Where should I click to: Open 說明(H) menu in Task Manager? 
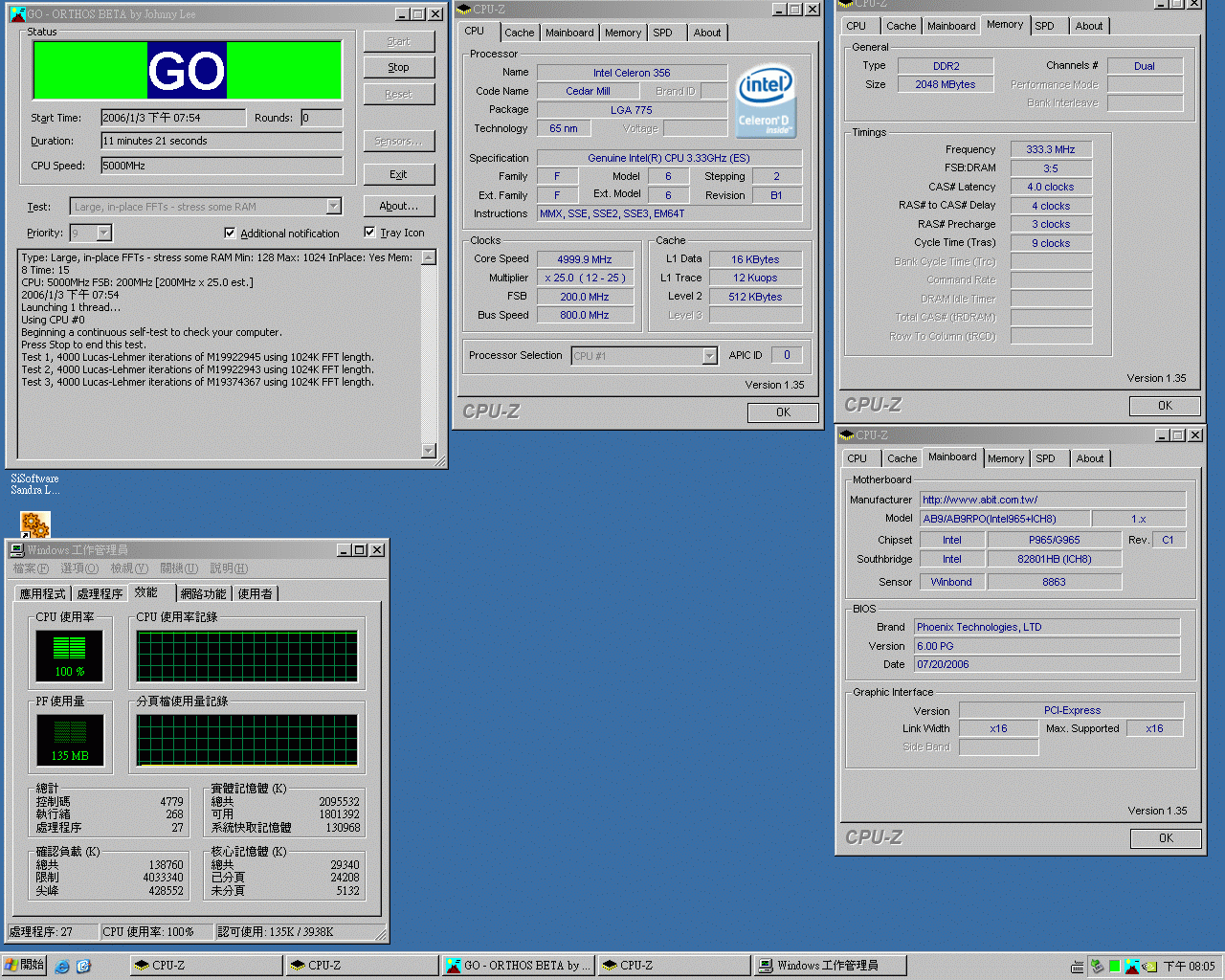coord(229,568)
